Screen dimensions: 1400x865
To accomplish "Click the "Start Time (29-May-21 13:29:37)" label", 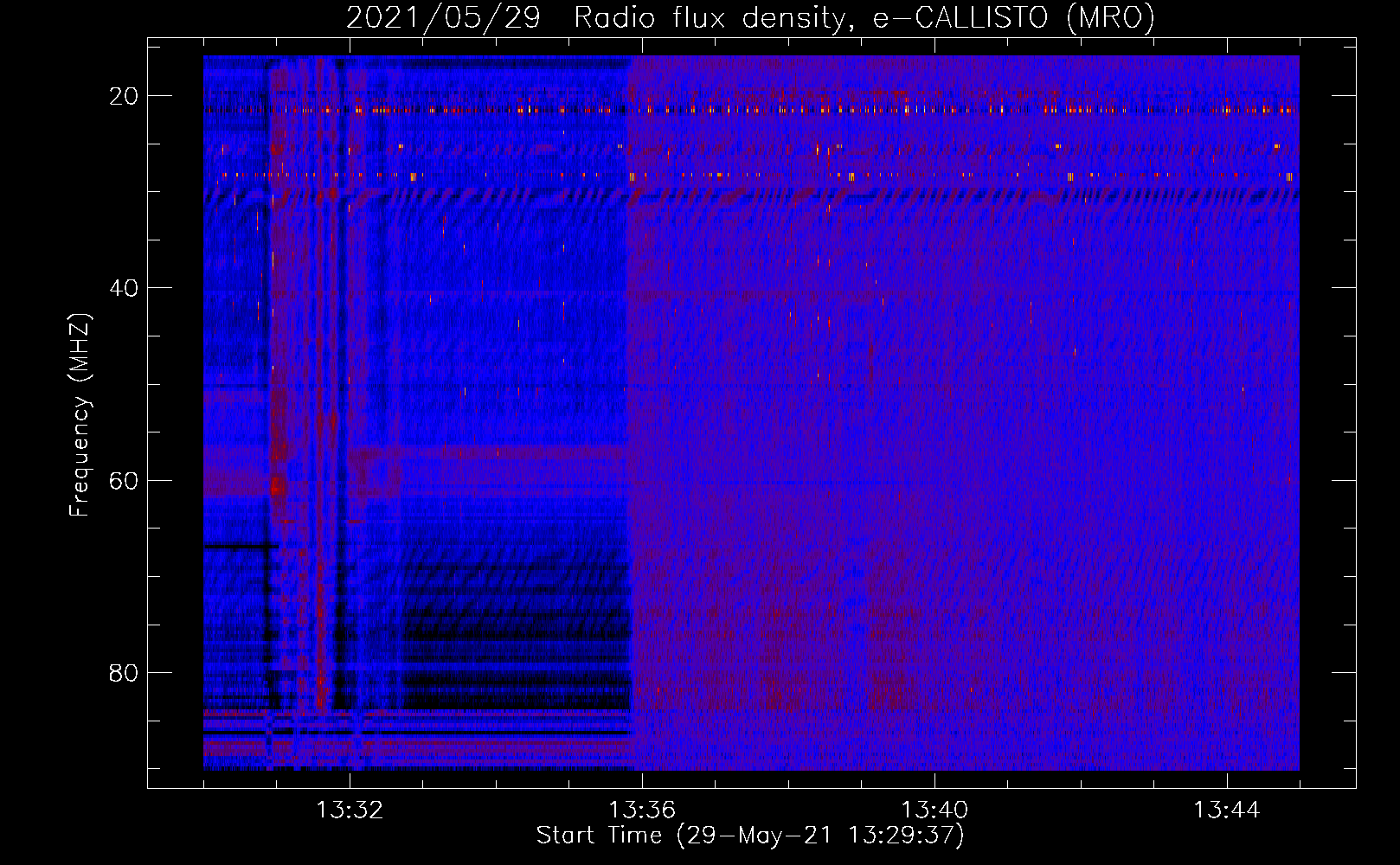I will tap(750, 836).
